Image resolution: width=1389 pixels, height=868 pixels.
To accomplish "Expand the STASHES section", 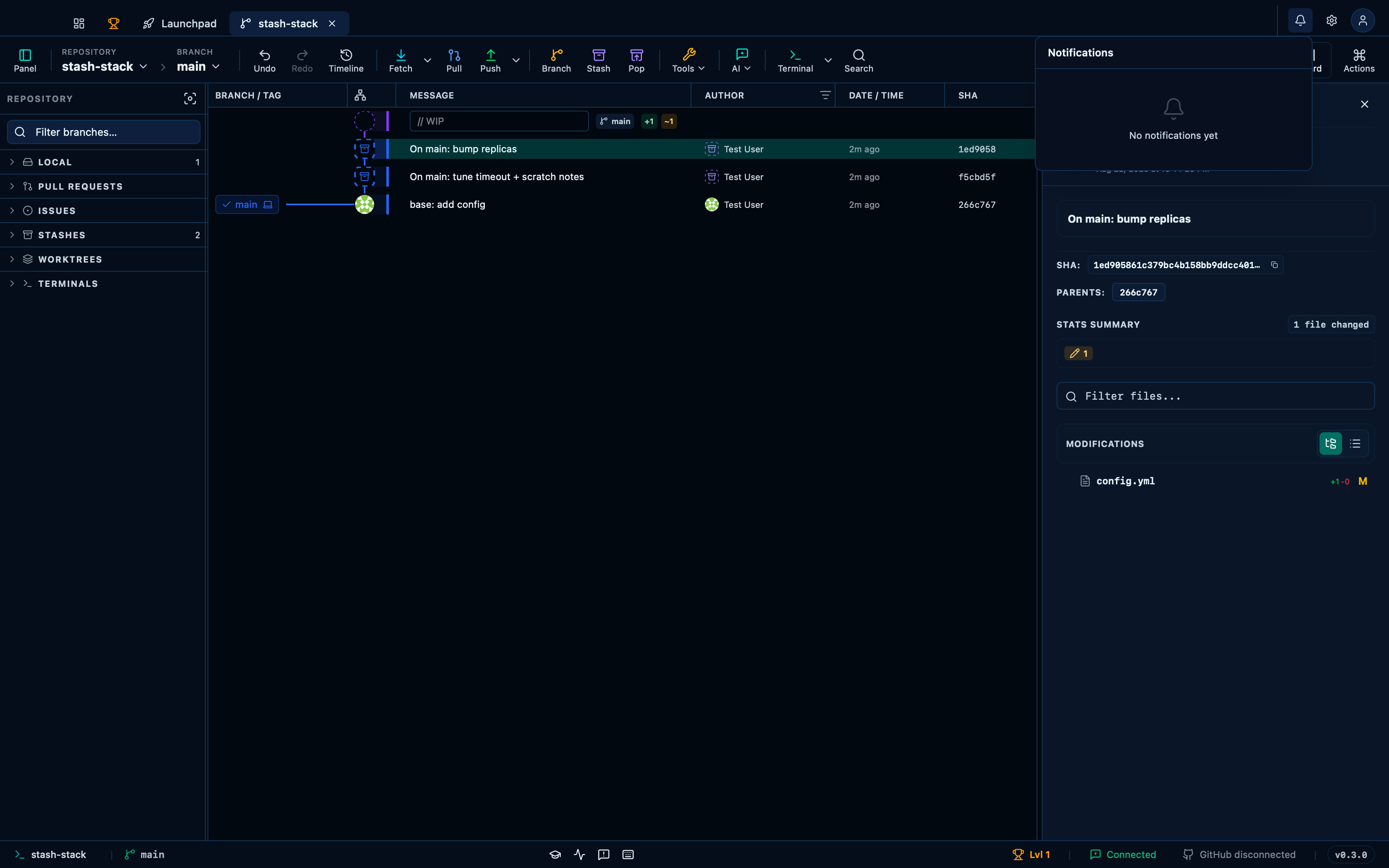I will (103, 235).
